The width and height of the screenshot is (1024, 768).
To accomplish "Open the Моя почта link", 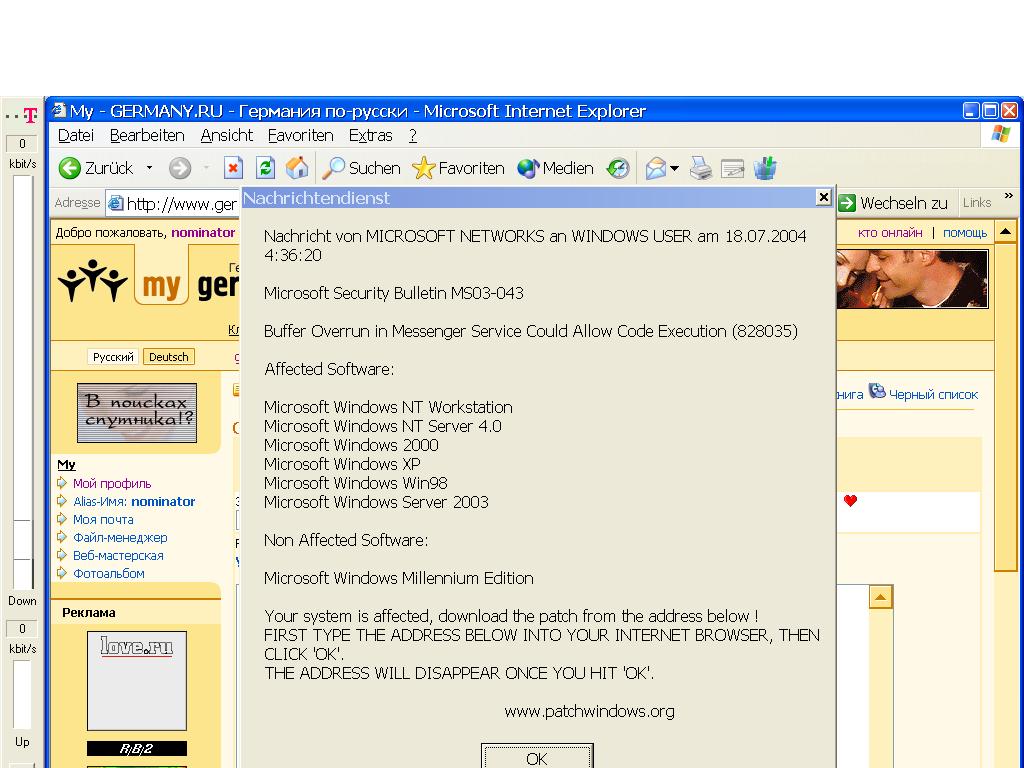I will [x=103, y=519].
